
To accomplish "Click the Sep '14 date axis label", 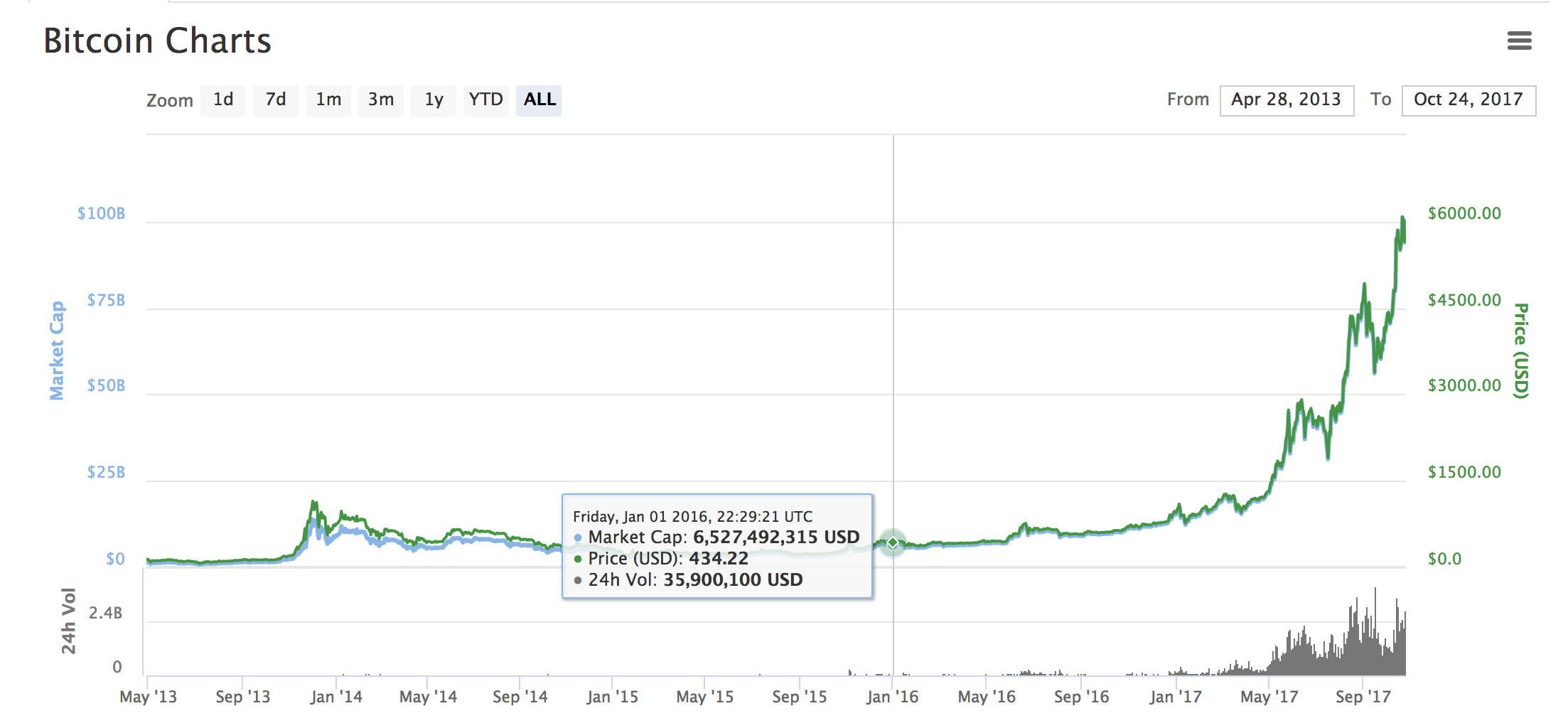I will click(520, 697).
